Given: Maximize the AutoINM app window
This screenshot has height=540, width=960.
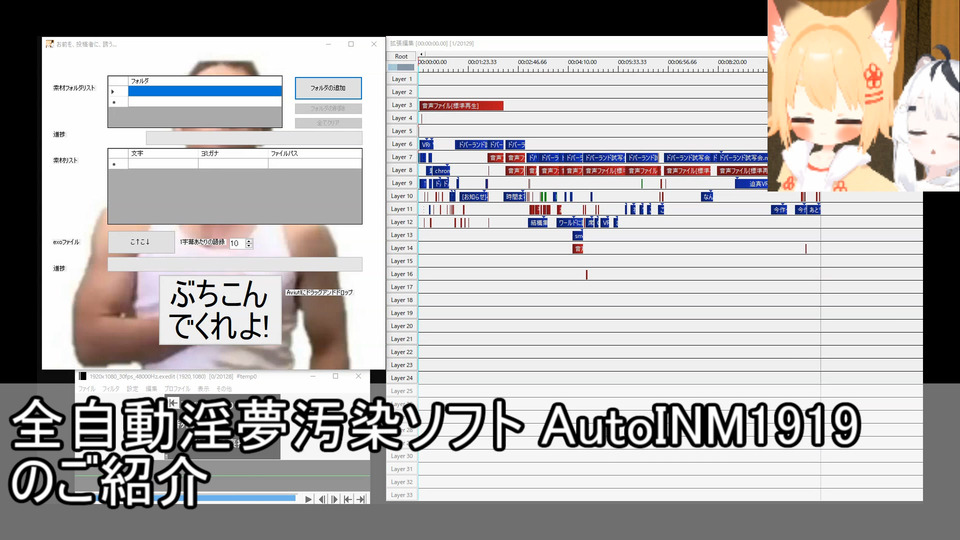Looking at the screenshot, I should tap(351, 44).
